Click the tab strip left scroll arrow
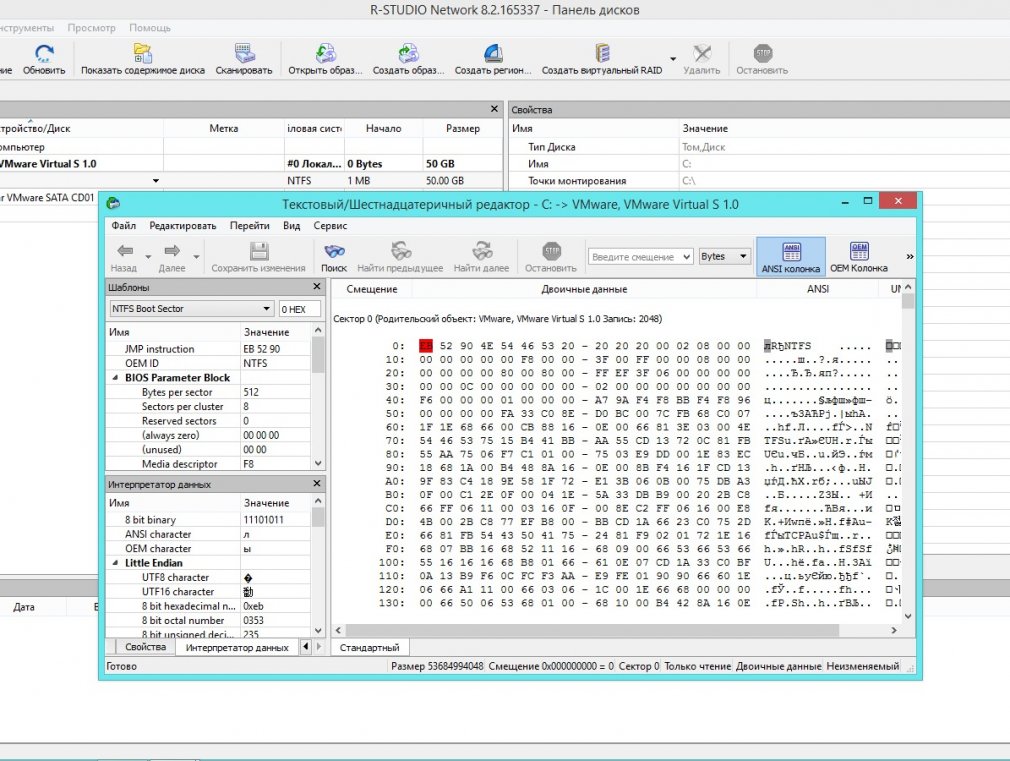1010x761 pixels. [306, 646]
